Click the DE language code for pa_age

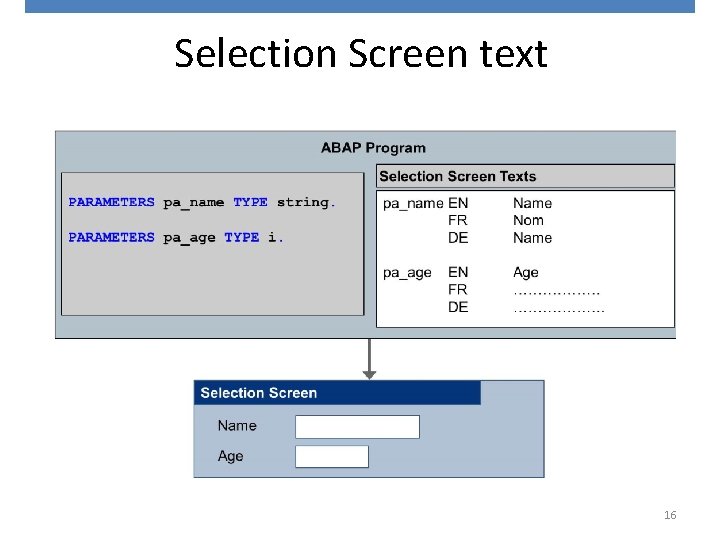(x=458, y=307)
